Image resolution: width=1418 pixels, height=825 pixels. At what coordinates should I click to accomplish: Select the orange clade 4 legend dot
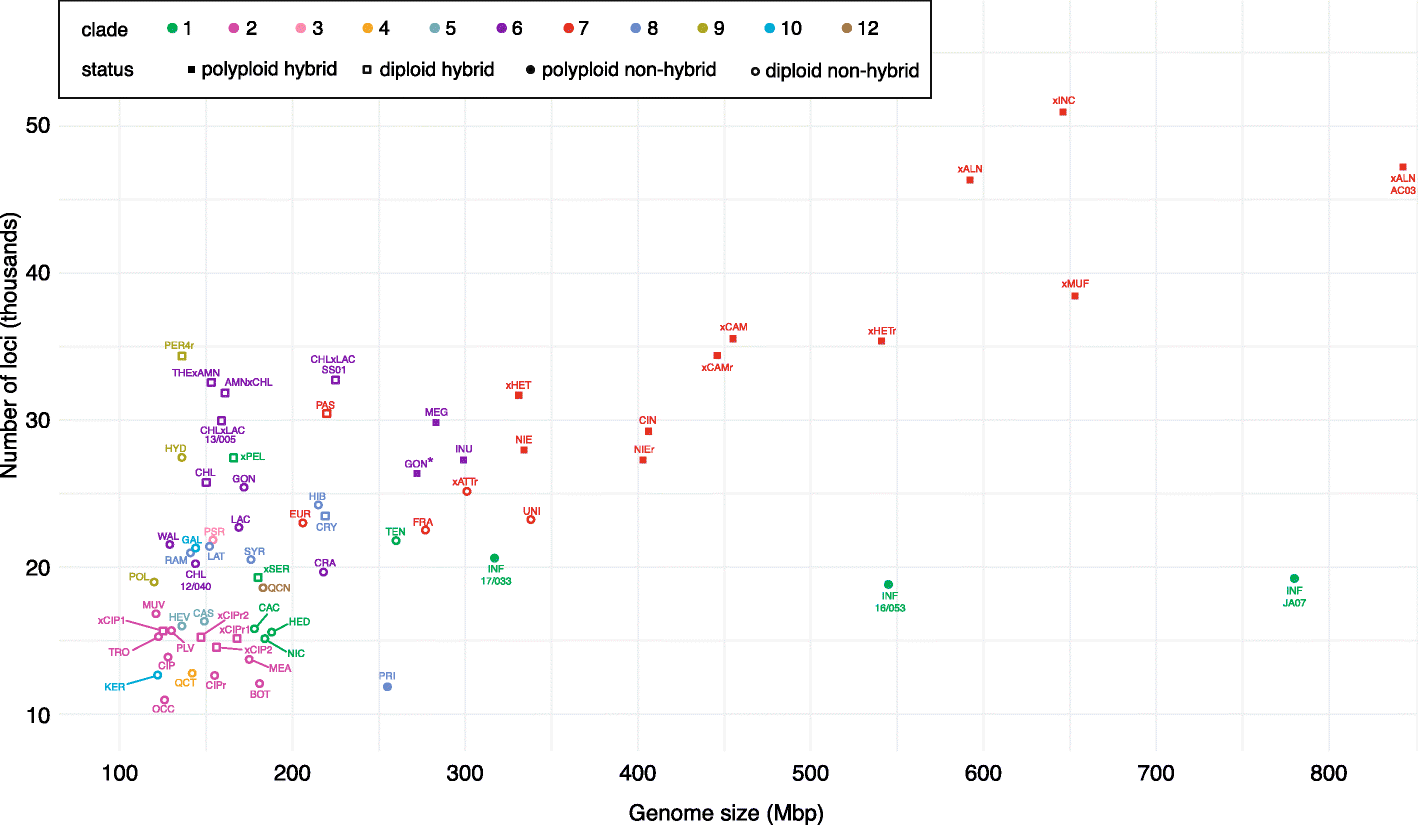(x=367, y=29)
